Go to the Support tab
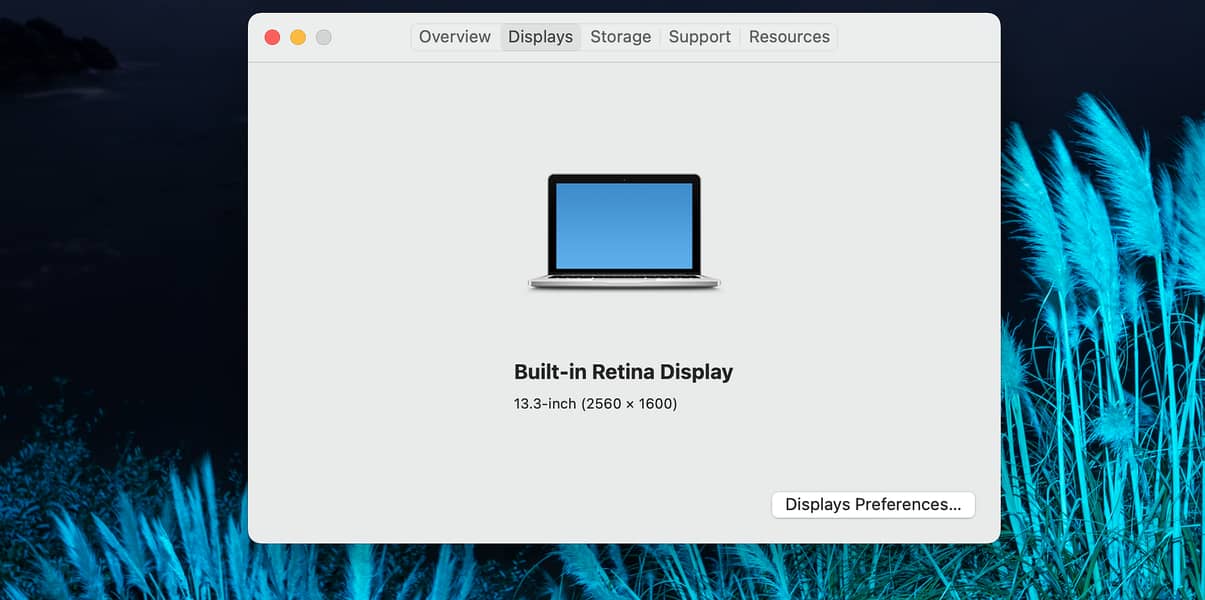The width and height of the screenshot is (1205, 600). (699, 37)
